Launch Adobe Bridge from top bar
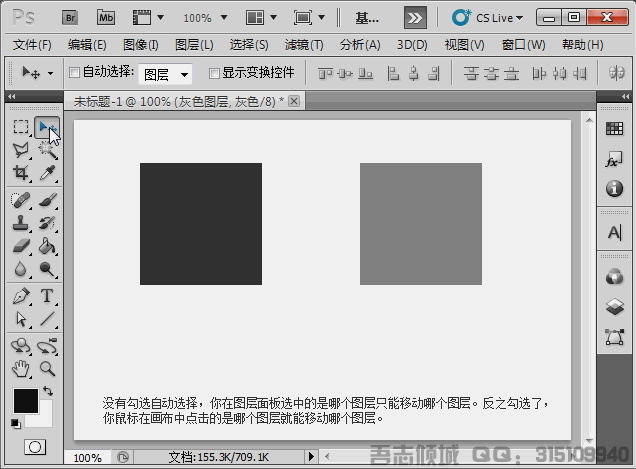636x469 pixels. (70, 17)
